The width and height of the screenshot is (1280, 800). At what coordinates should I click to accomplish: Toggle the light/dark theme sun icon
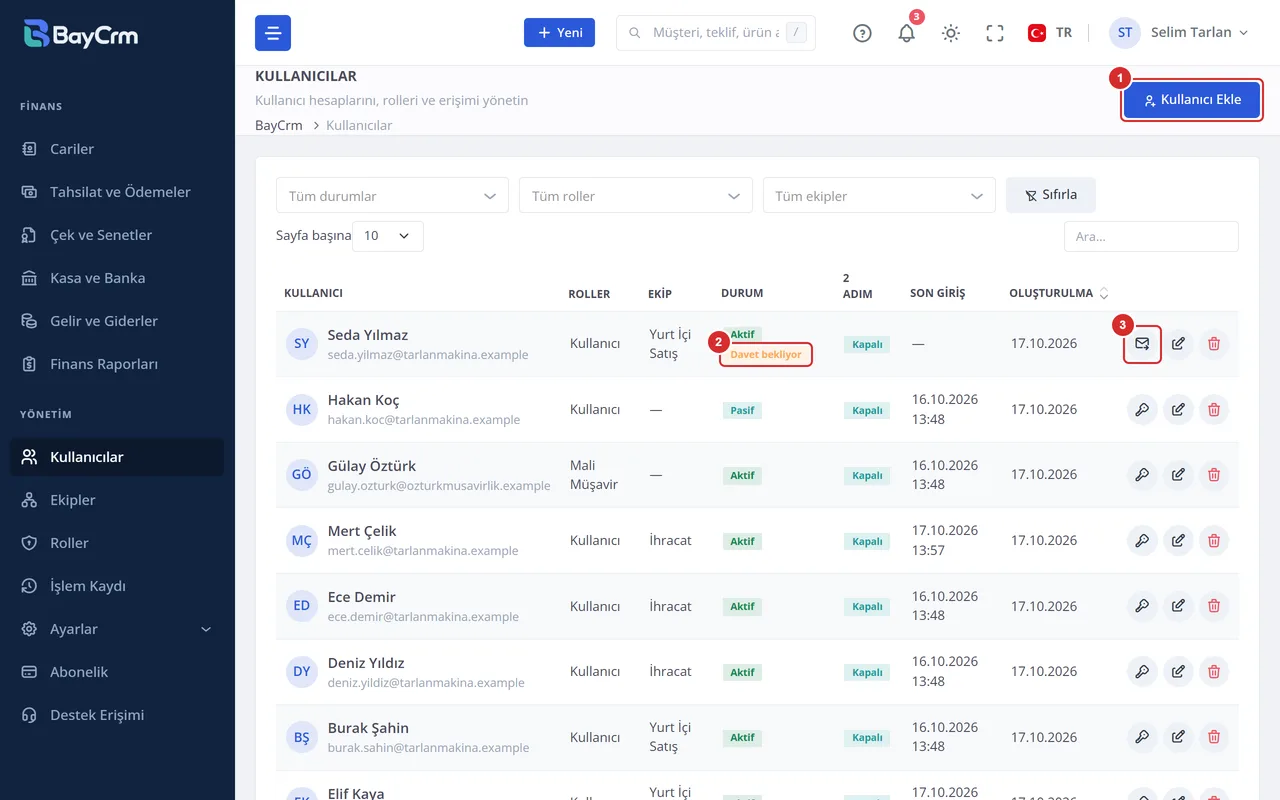point(951,33)
